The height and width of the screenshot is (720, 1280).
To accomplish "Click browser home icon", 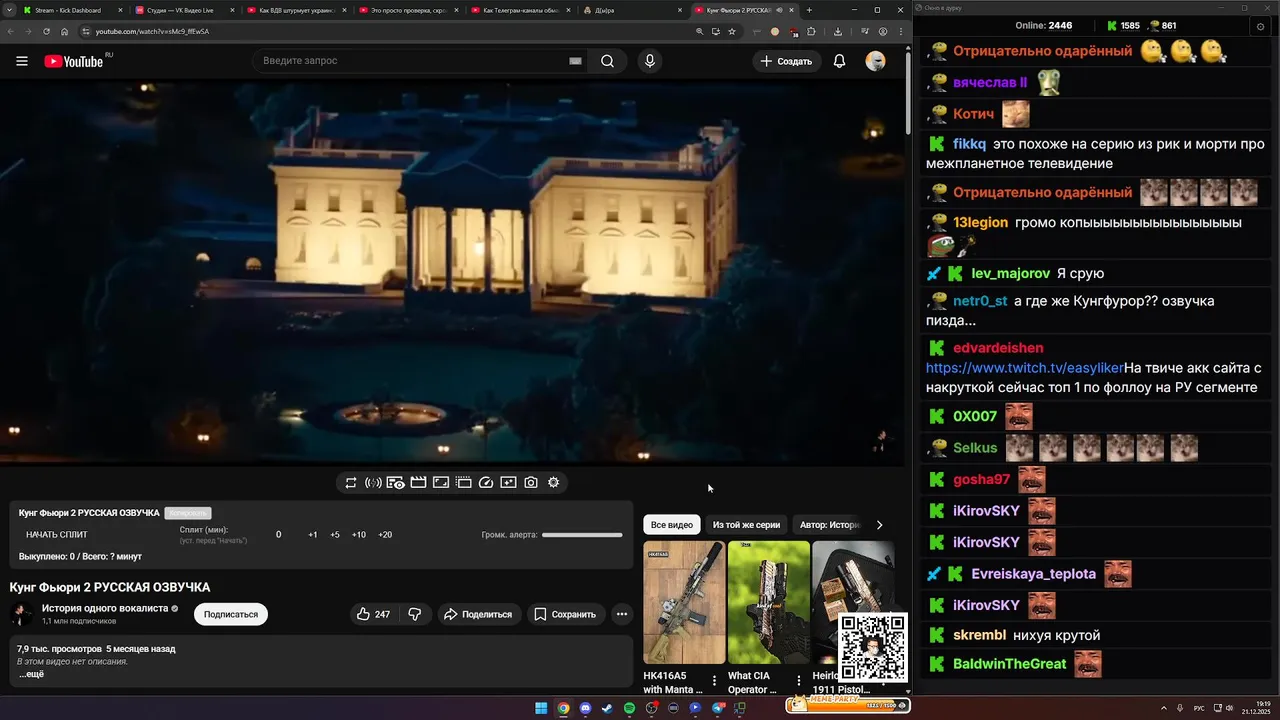I will tap(65, 31).
